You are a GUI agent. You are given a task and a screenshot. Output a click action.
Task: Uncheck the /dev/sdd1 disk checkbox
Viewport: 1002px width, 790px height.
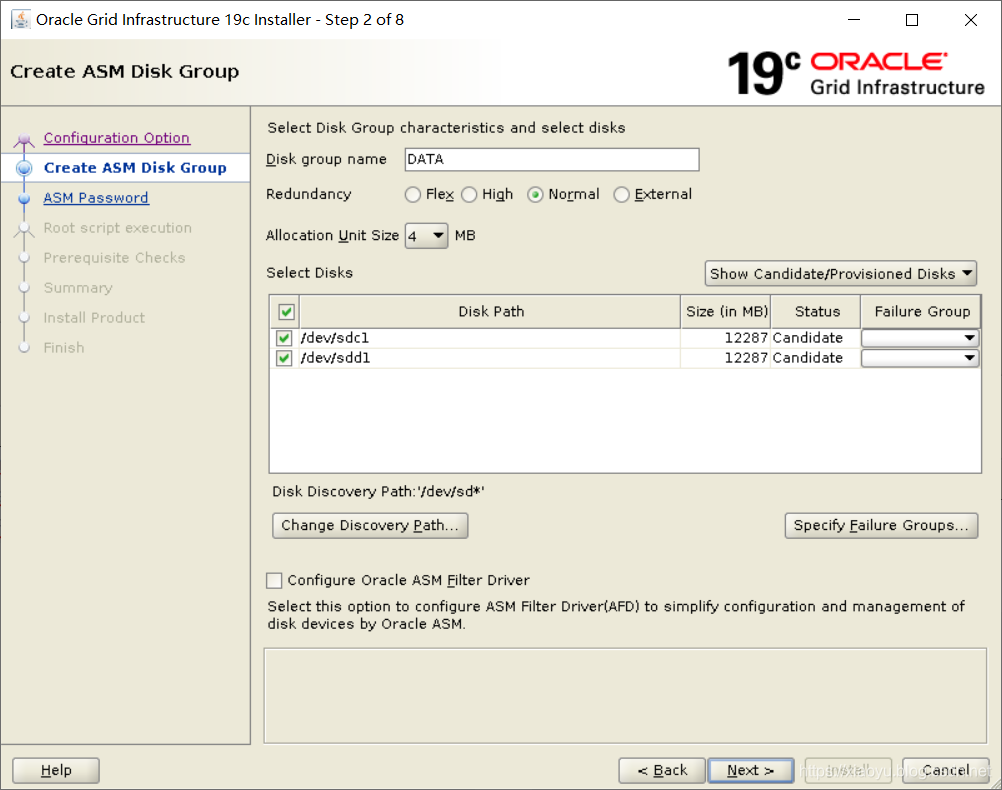[x=284, y=358]
